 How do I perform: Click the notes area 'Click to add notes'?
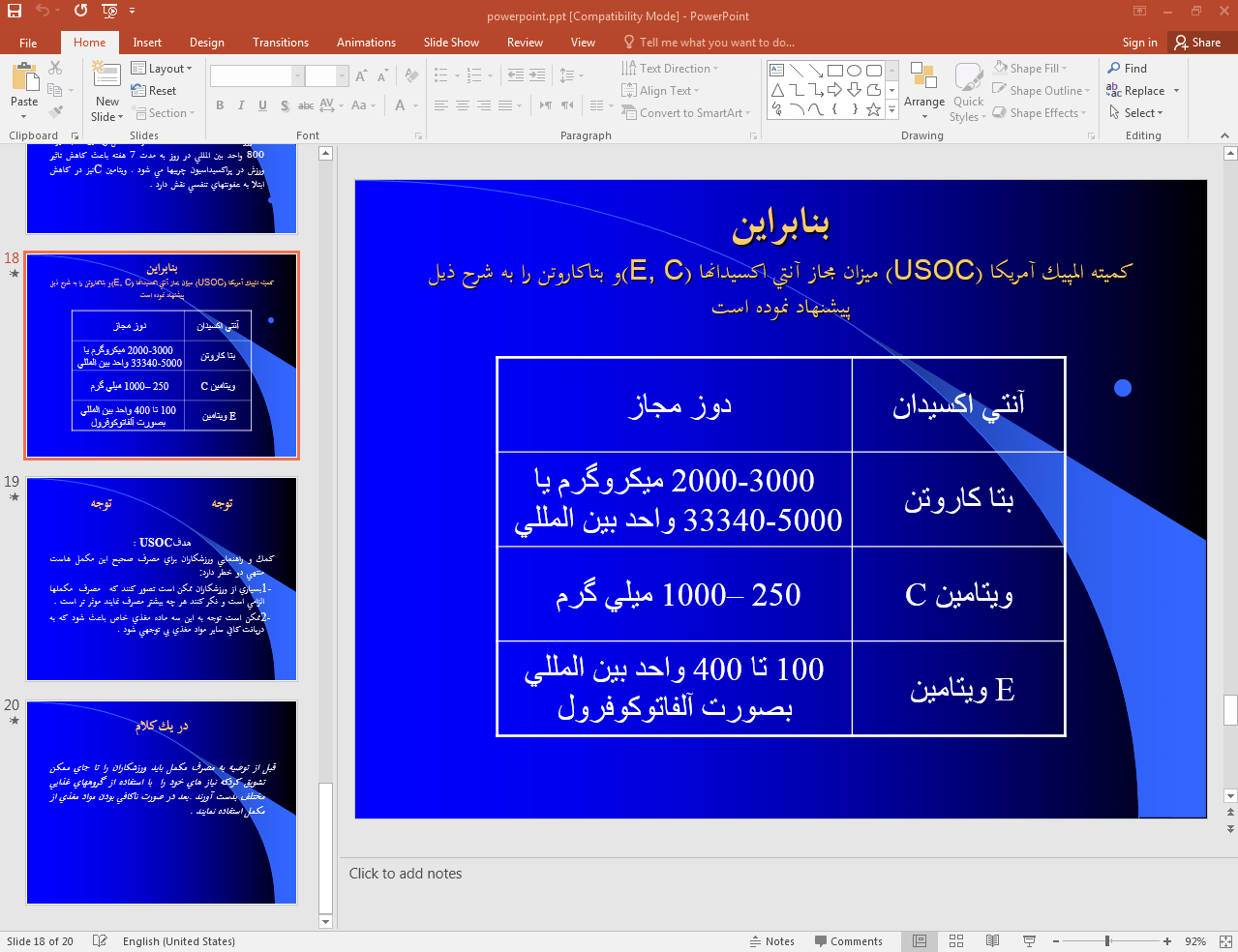(x=406, y=874)
